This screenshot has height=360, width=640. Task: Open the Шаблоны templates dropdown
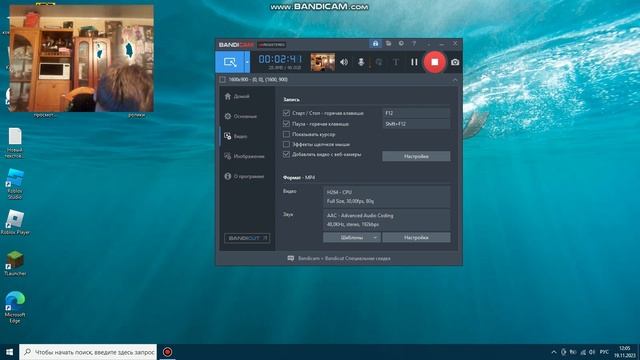[352, 238]
